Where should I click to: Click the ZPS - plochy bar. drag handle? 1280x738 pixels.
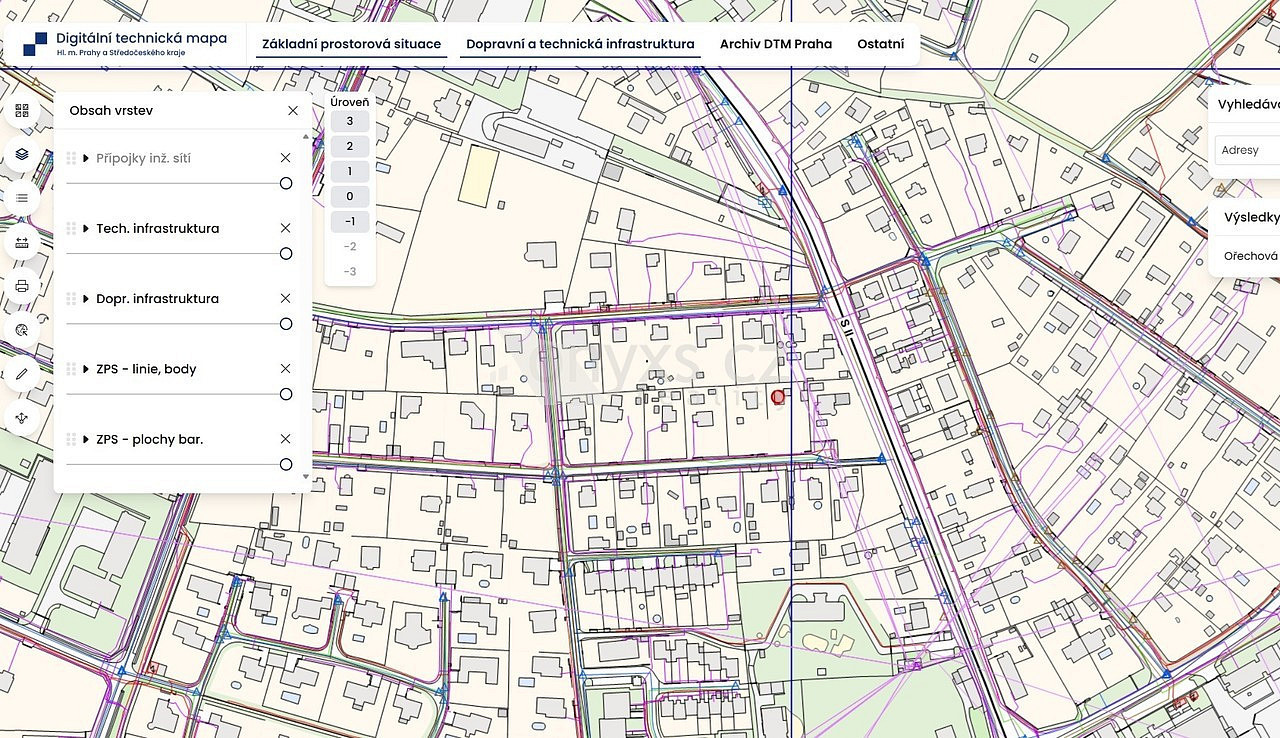71,439
